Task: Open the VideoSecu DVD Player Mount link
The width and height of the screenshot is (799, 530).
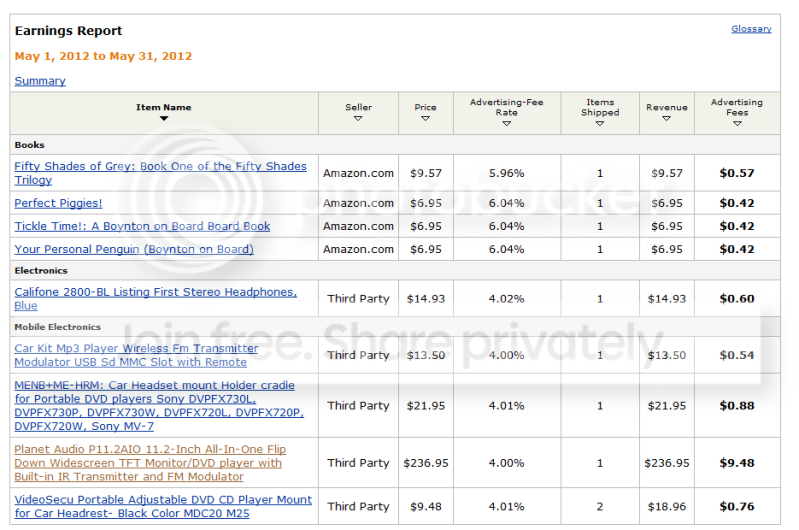Action: pos(163,507)
